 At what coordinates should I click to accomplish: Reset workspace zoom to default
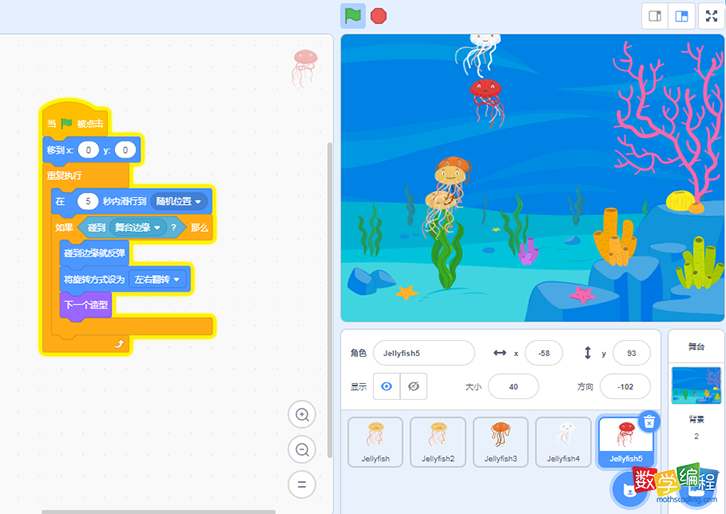click(x=302, y=485)
